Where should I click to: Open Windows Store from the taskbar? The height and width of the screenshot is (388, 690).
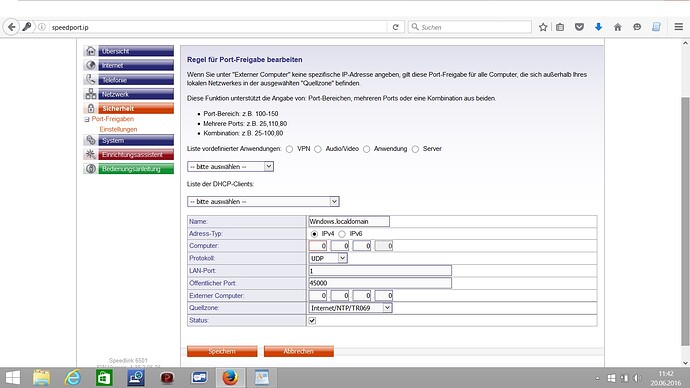104,377
